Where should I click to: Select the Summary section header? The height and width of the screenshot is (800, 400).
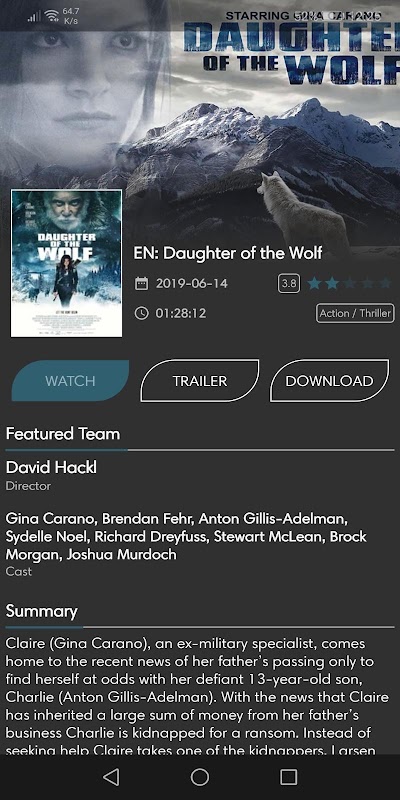[41, 611]
